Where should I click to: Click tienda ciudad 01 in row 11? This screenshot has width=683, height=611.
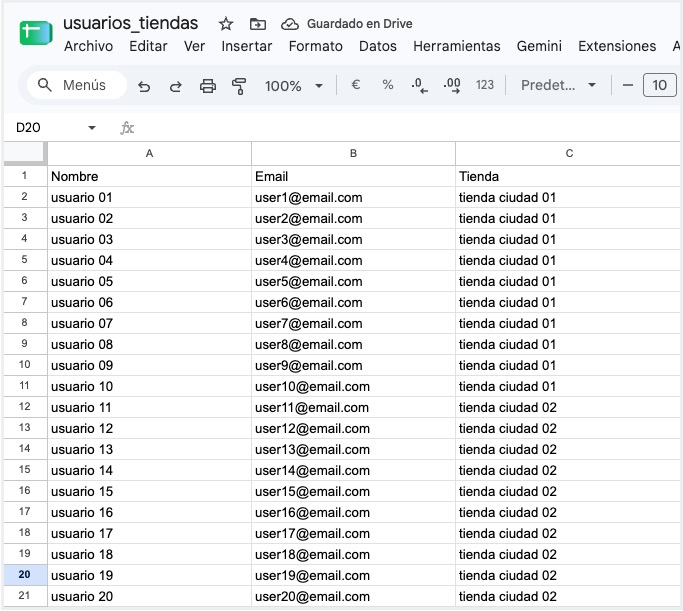[x=568, y=386]
